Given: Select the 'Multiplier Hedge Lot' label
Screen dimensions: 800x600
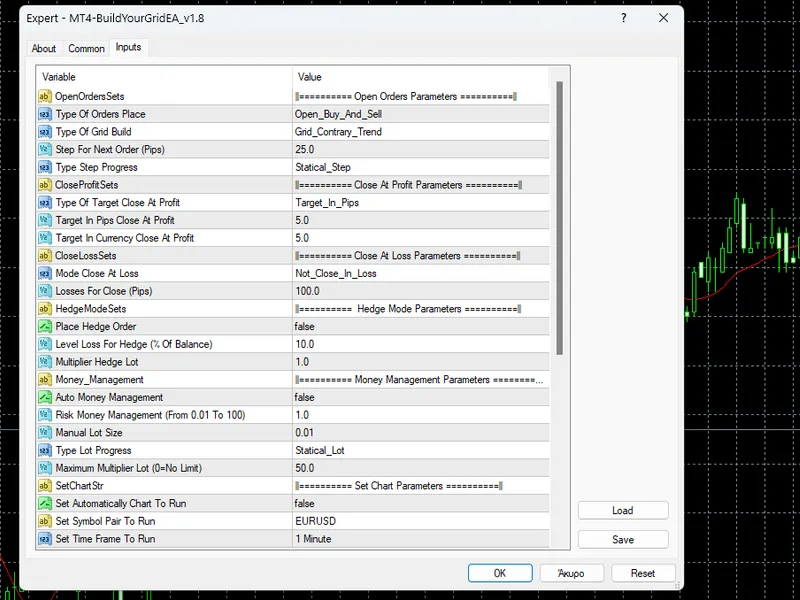Looking at the screenshot, I should (x=97, y=362).
